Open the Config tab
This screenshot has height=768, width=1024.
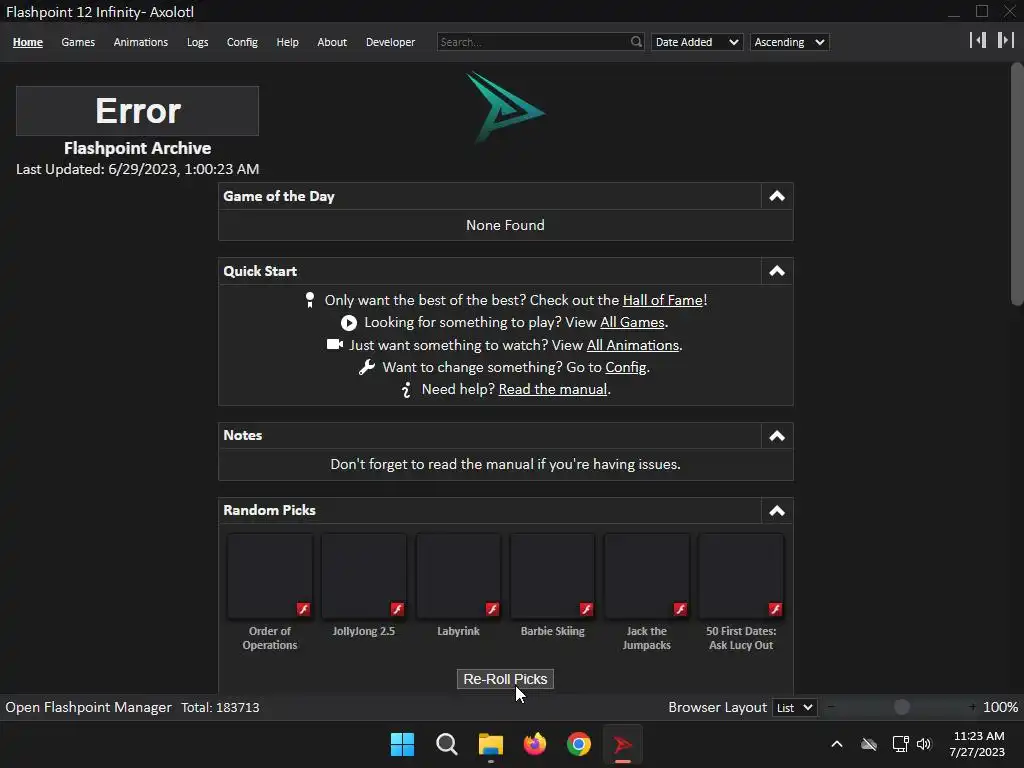[x=242, y=42]
